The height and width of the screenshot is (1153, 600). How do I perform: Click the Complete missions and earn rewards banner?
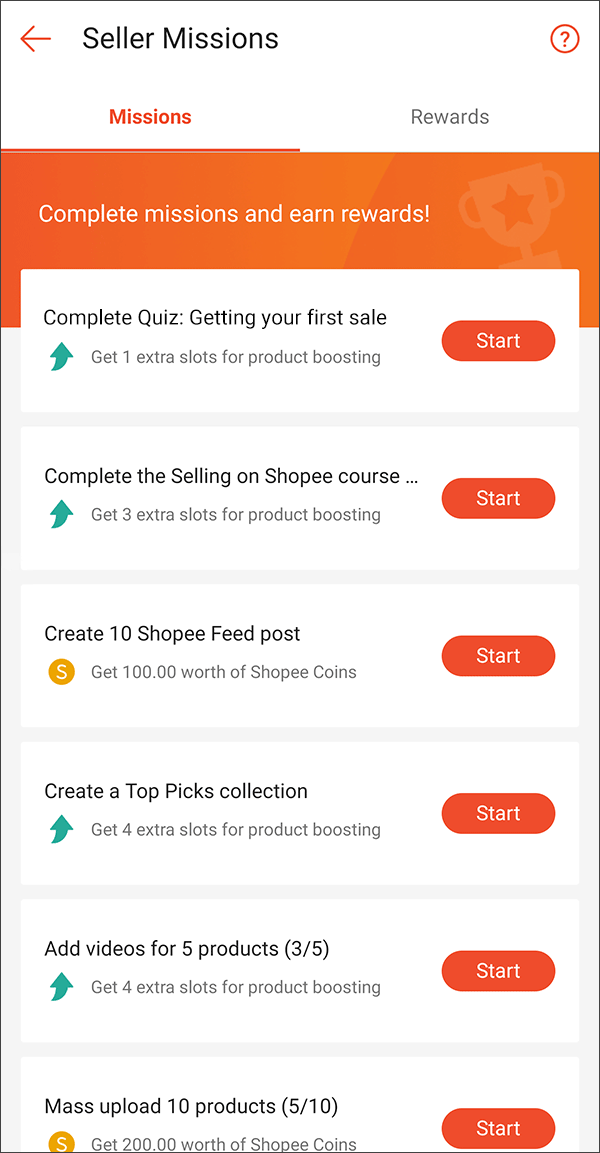click(x=234, y=213)
